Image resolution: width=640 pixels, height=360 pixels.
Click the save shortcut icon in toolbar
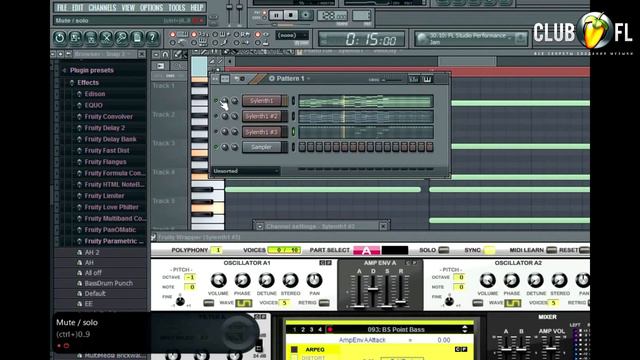click(75, 38)
